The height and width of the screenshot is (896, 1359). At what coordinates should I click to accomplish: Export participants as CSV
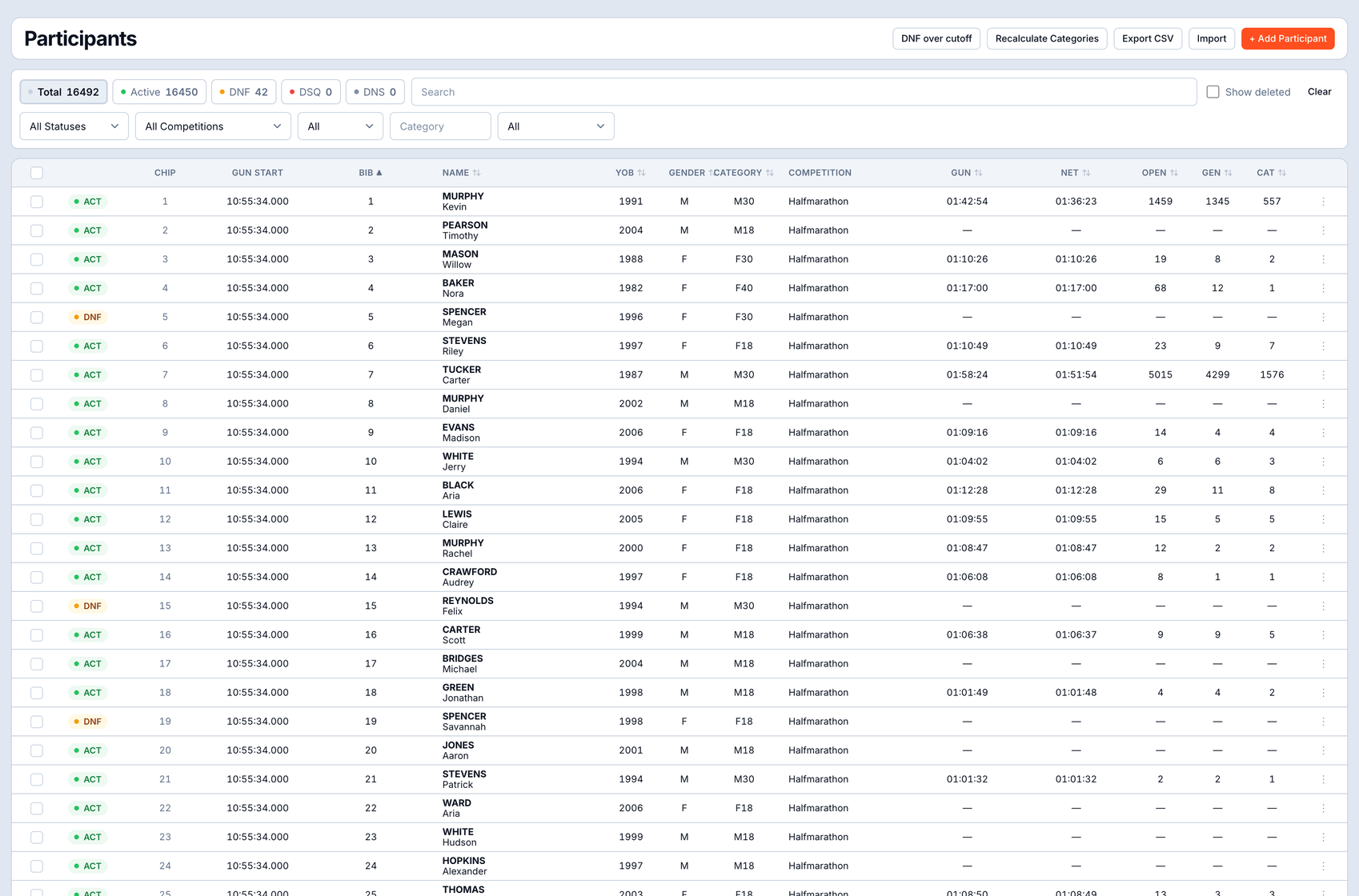tap(1148, 38)
